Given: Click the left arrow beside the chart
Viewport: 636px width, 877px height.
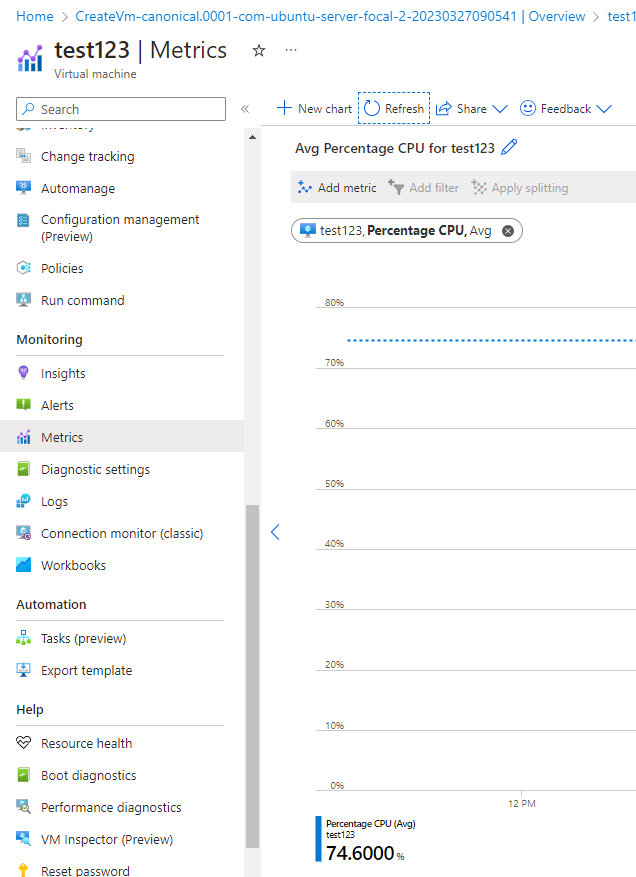Looking at the screenshot, I should [275, 532].
